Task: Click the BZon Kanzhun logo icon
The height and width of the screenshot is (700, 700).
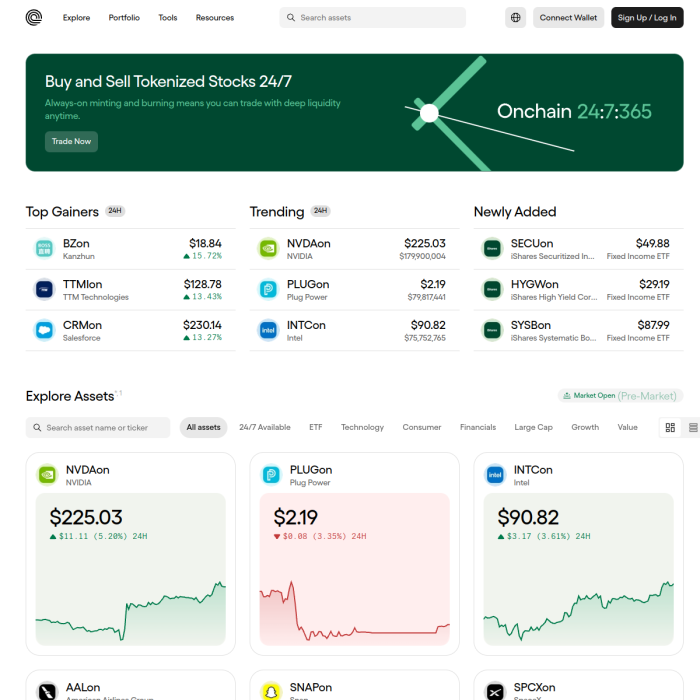Action: [44, 249]
